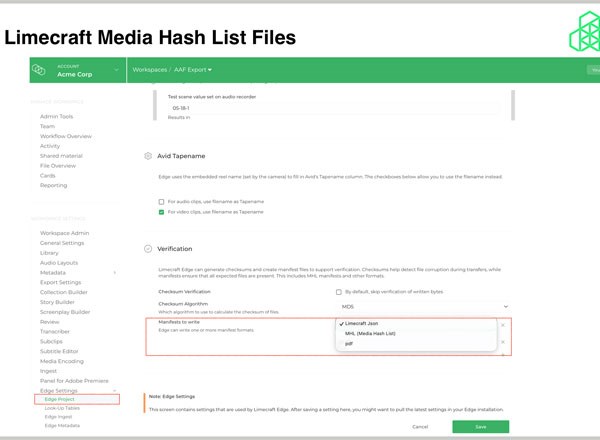Open Panel for Adobe Premiere settings
This screenshot has width=600, height=440.
74,381
